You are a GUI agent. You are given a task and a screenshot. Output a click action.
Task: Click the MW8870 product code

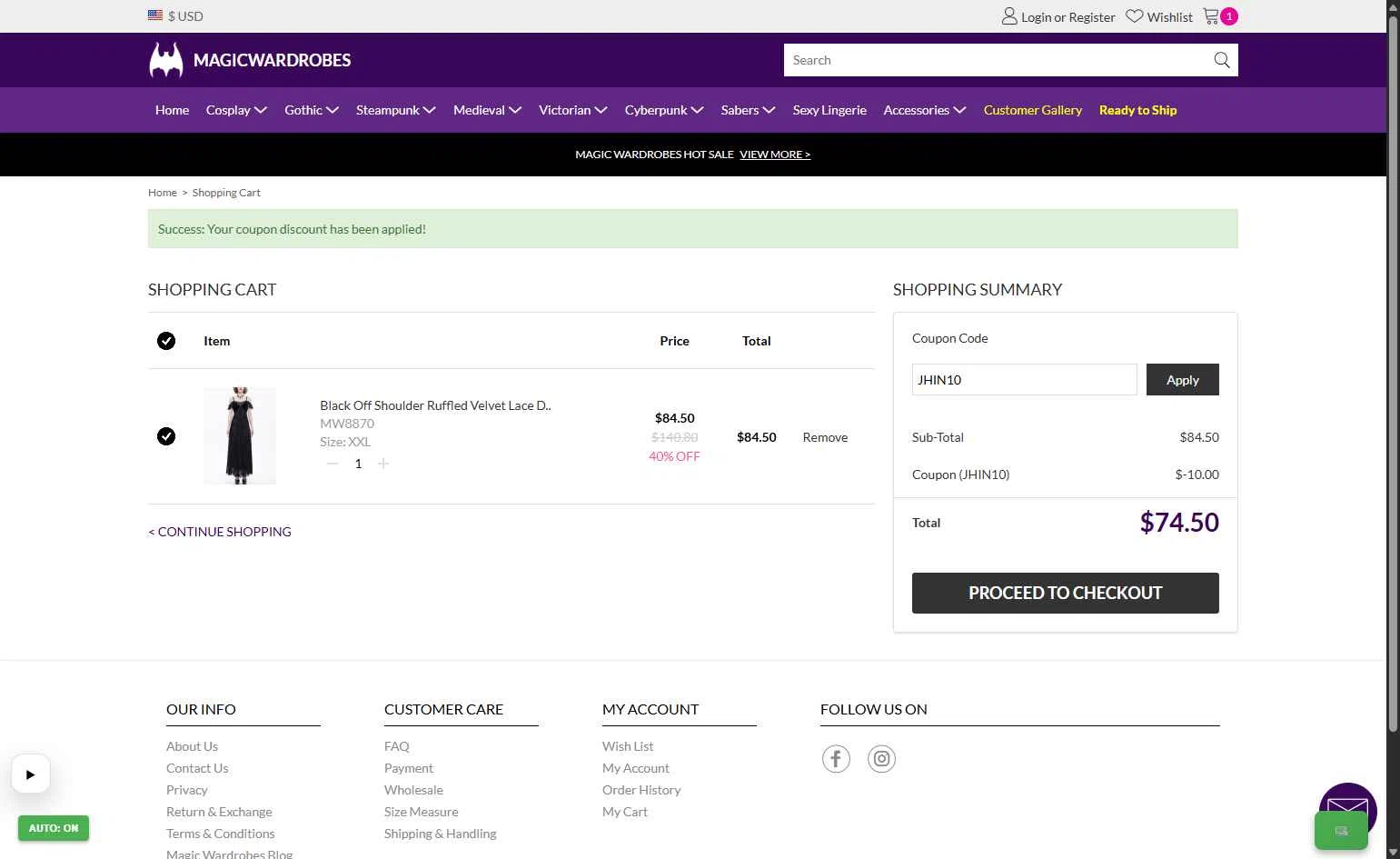point(347,424)
